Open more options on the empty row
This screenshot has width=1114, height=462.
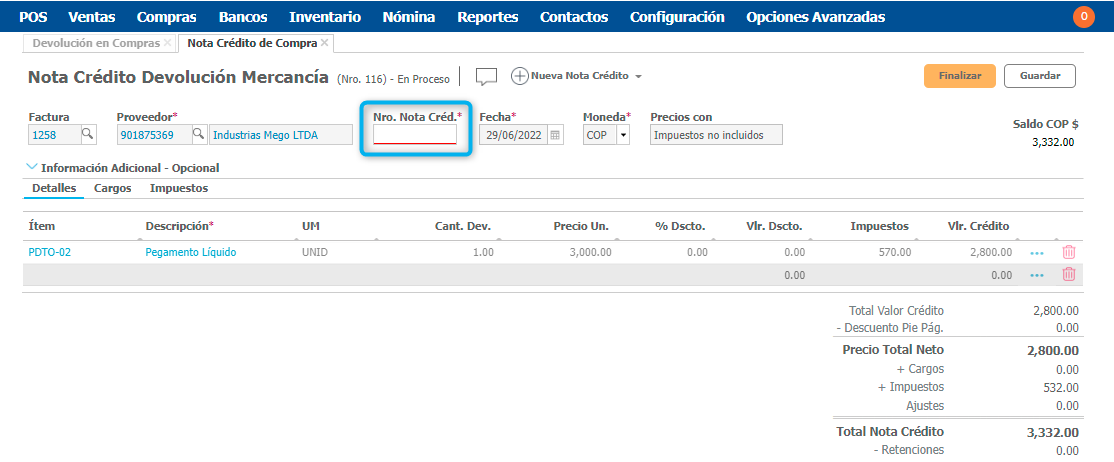(1036, 275)
